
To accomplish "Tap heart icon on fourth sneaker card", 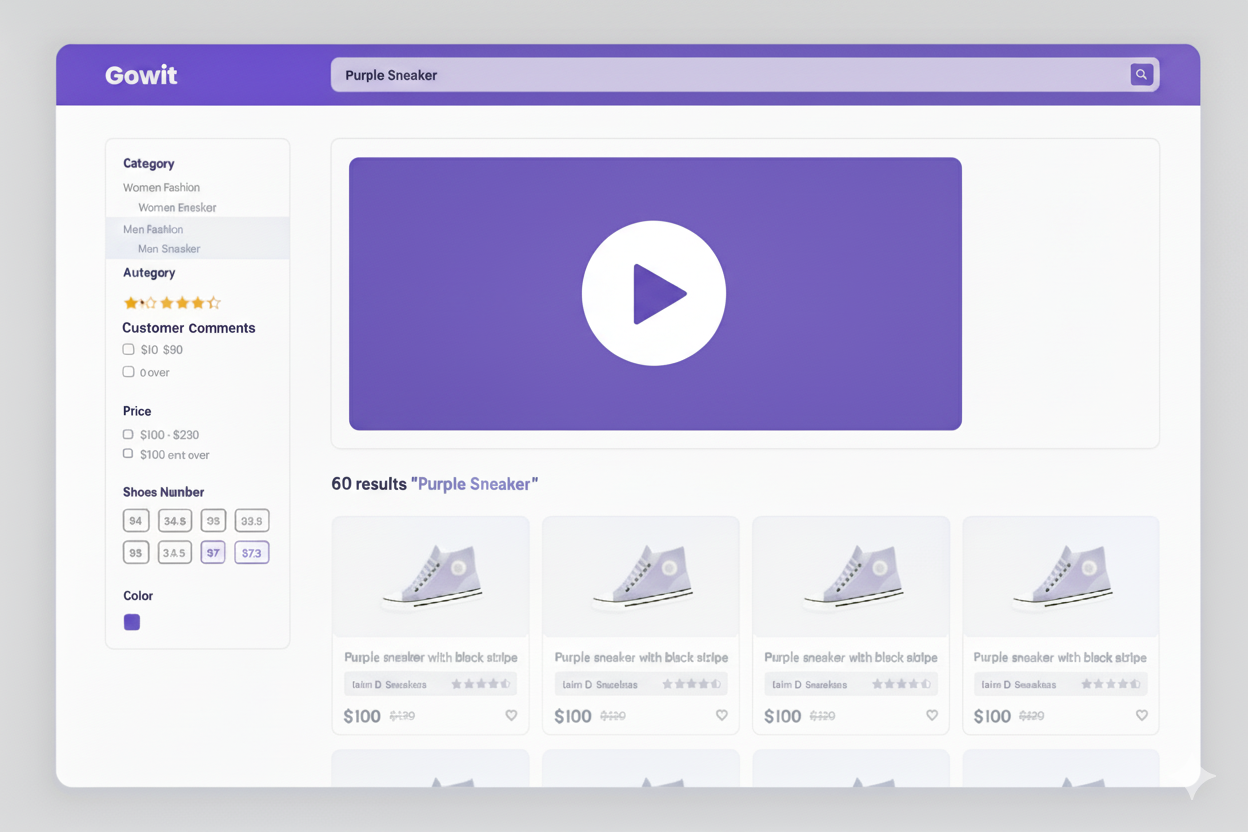I will tap(1141, 716).
